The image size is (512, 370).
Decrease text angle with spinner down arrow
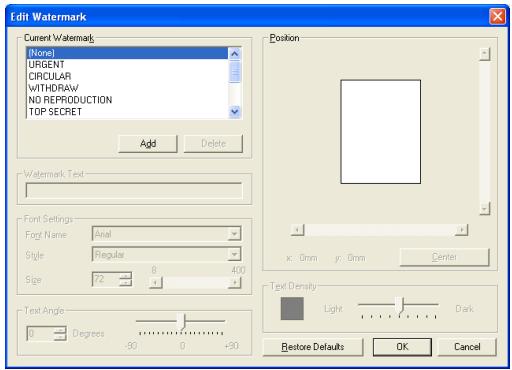[x=60, y=337]
